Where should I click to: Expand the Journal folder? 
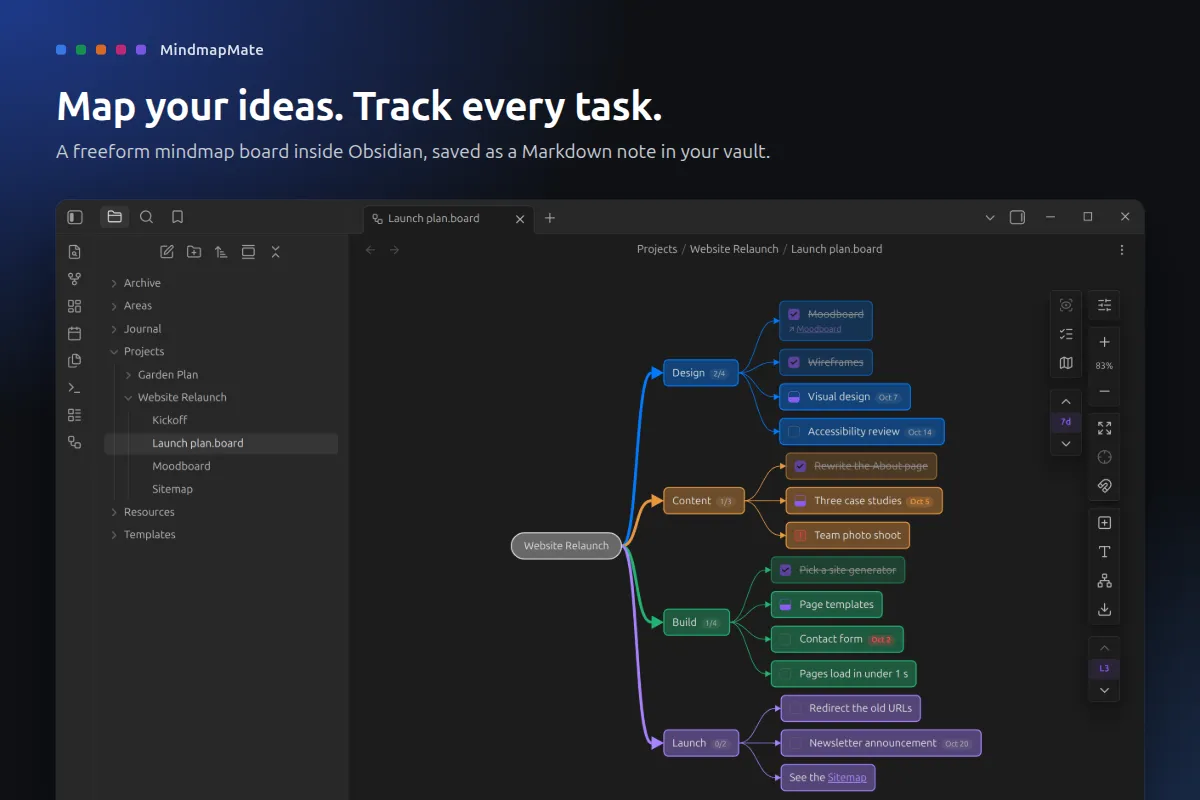tap(114, 330)
